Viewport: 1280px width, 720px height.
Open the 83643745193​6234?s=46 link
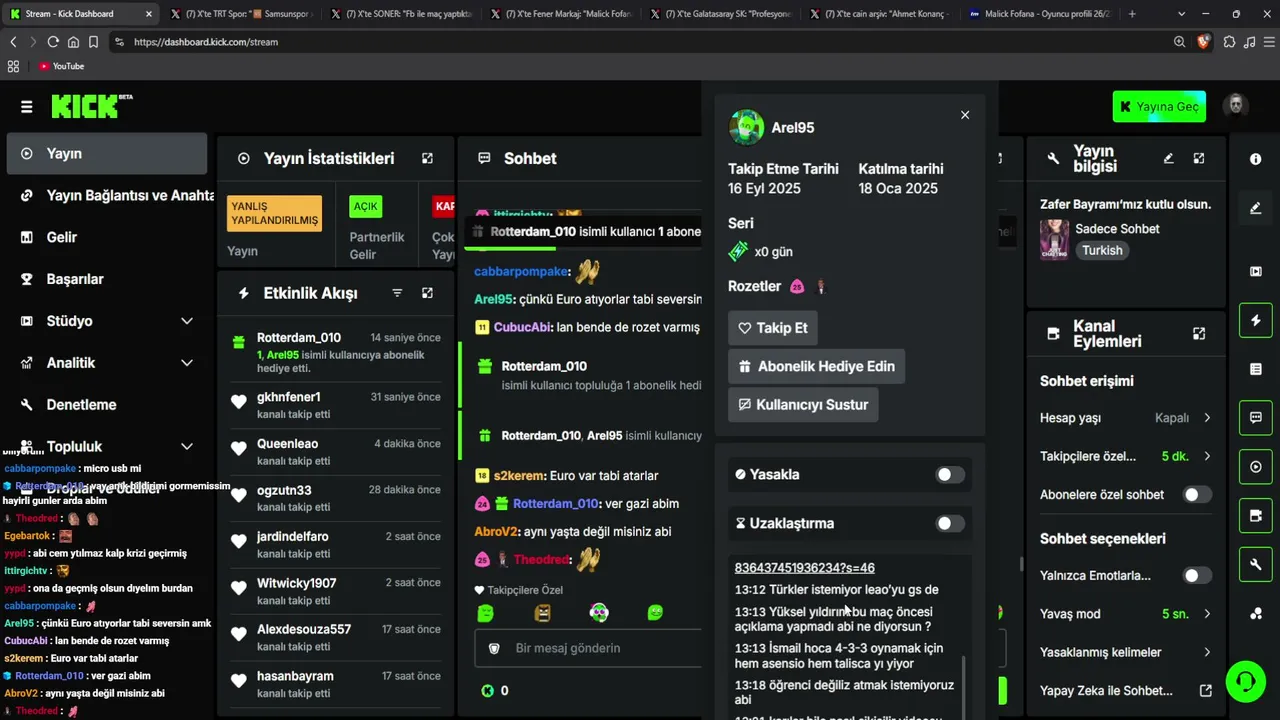(x=805, y=568)
